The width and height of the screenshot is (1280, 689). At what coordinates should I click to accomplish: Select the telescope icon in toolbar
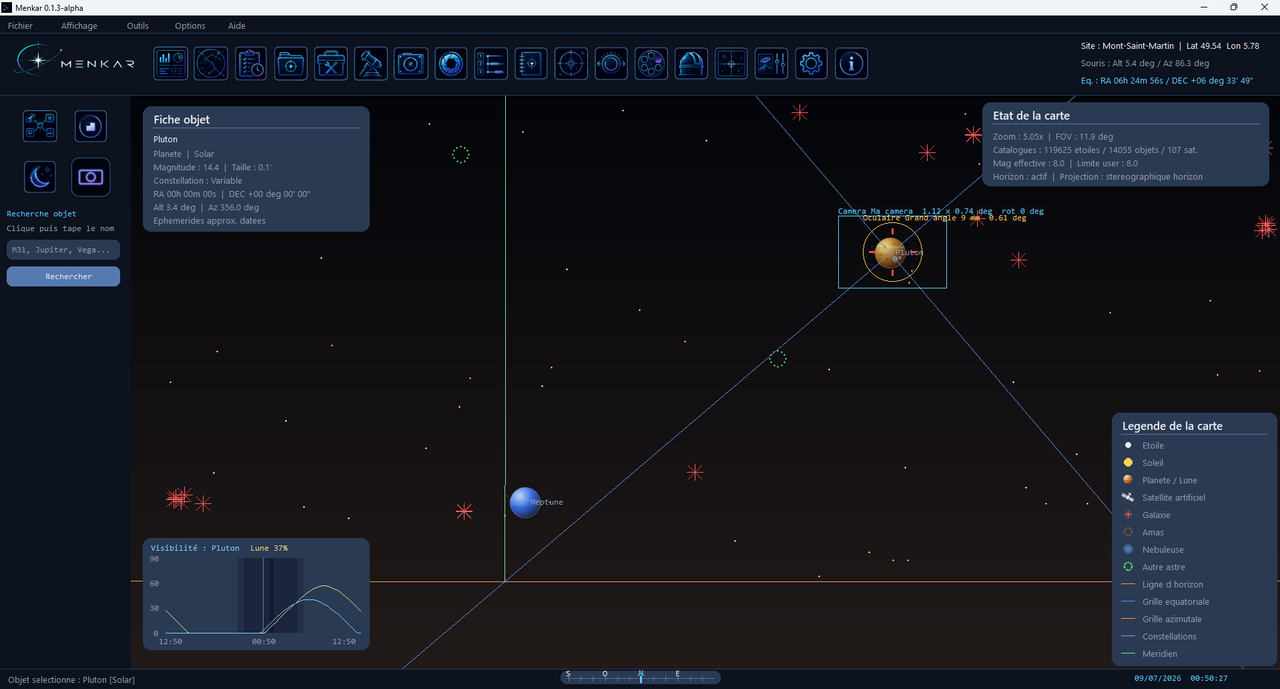[x=371, y=64]
